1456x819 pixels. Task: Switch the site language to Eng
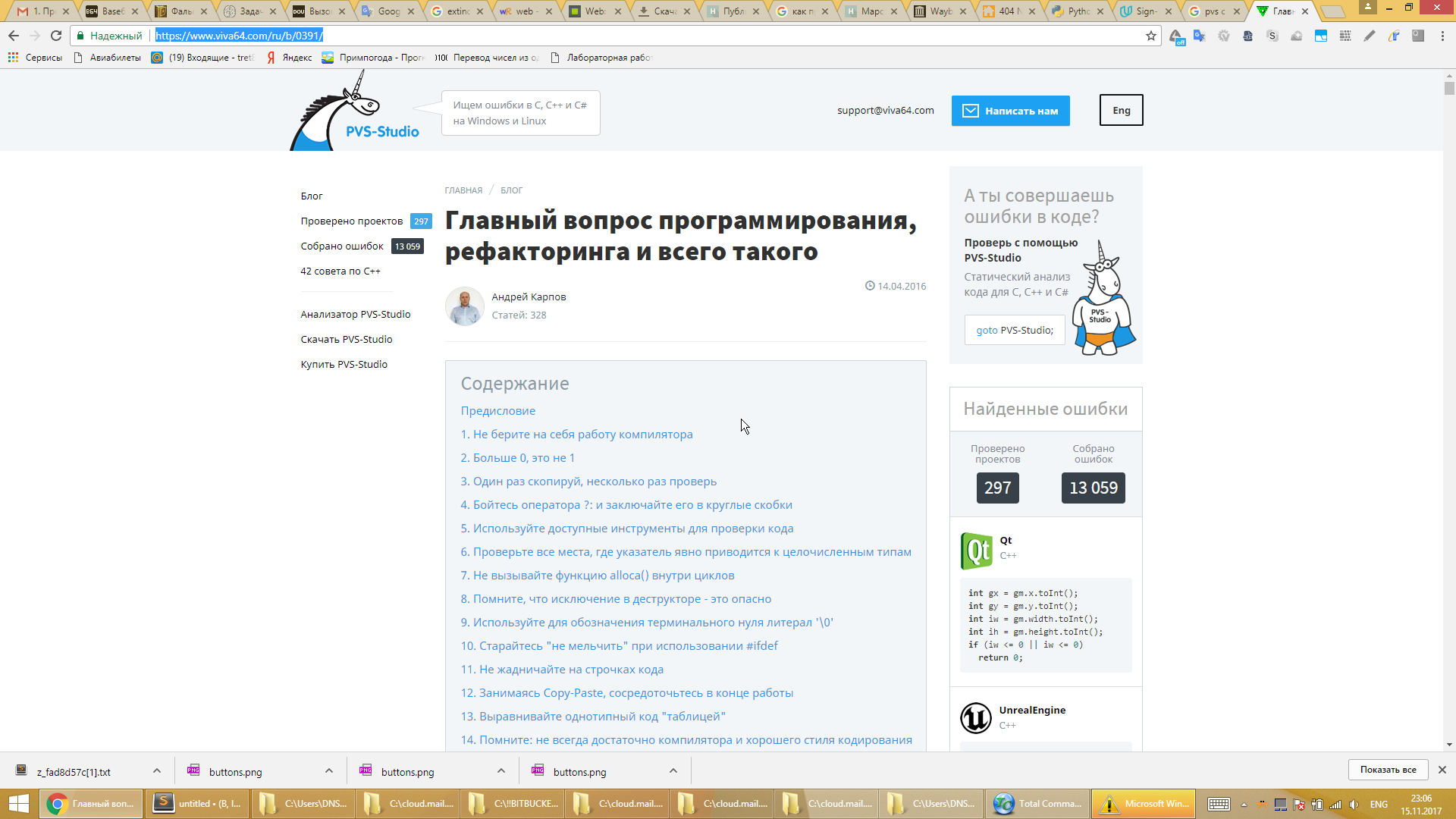click(x=1121, y=111)
